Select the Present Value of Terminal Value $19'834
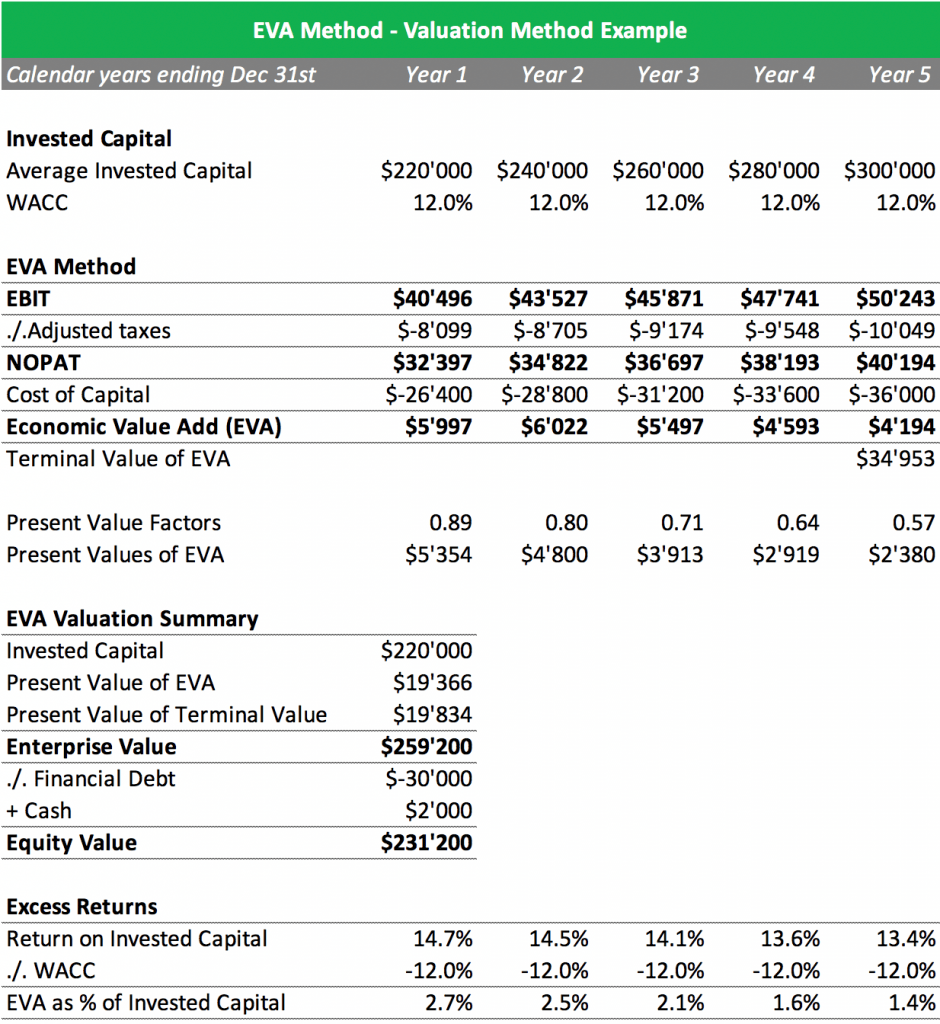This screenshot has width=940, height=1024. click(432, 714)
